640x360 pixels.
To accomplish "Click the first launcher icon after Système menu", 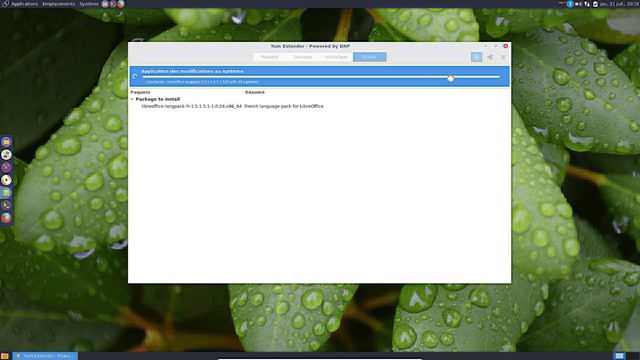I will [x=105, y=4].
